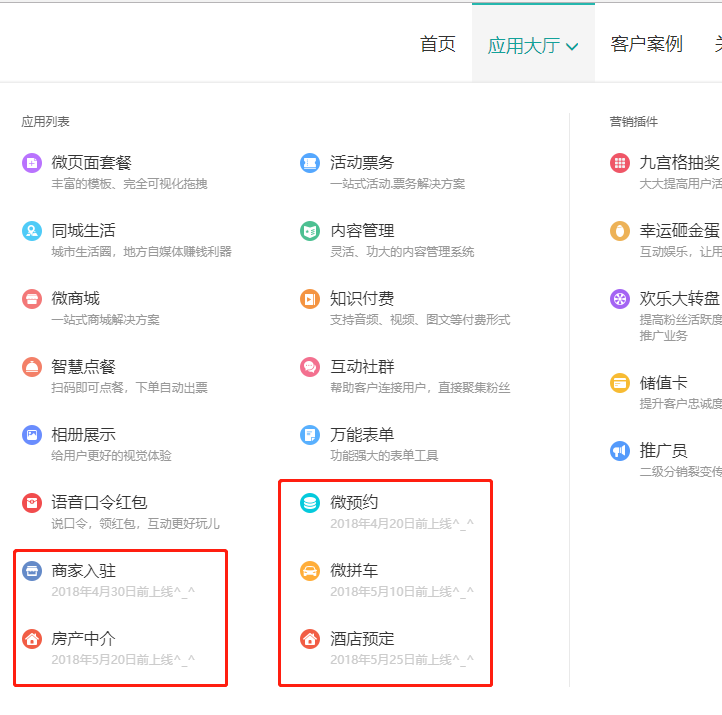Image resolution: width=722 pixels, height=715 pixels.
Task: Select the upcoming 微预约 app entry
Action: point(354,502)
